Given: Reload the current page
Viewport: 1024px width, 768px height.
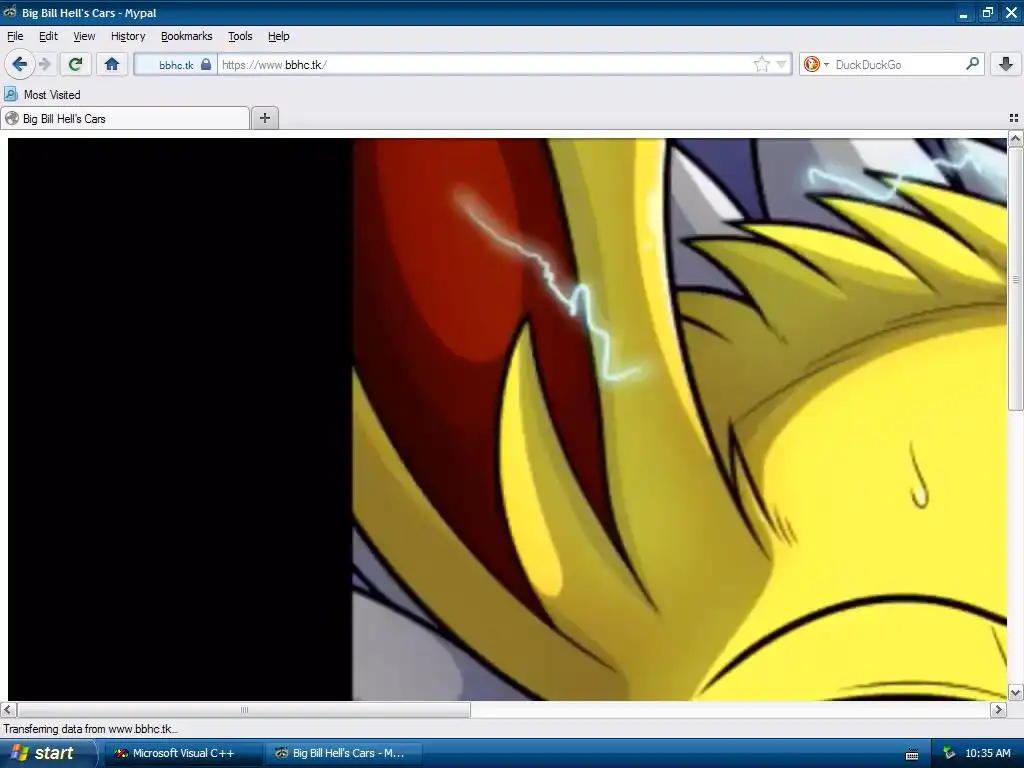Looking at the screenshot, I should pyautogui.click(x=76, y=64).
